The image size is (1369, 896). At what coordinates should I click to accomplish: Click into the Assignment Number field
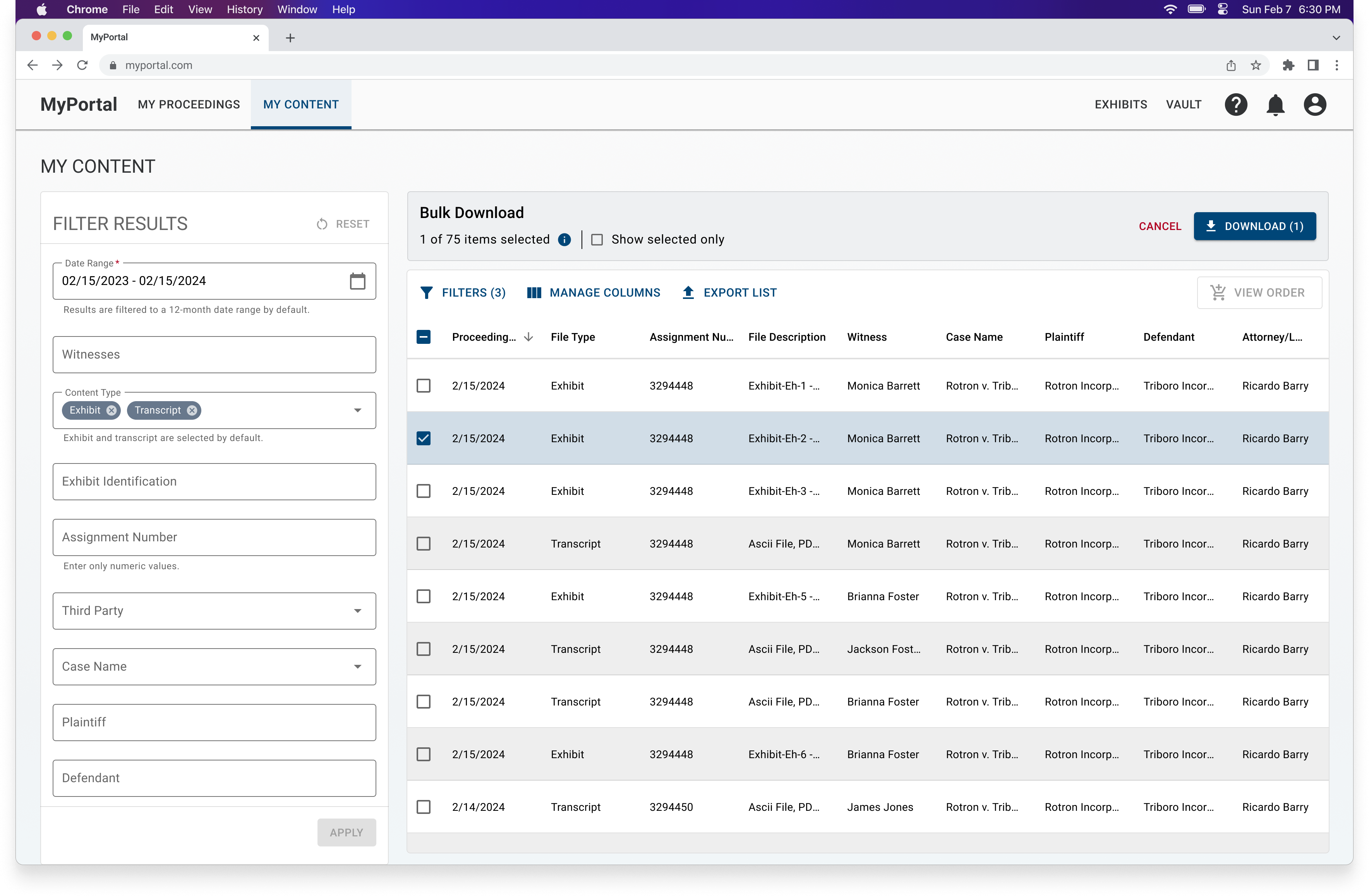(214, 537)
